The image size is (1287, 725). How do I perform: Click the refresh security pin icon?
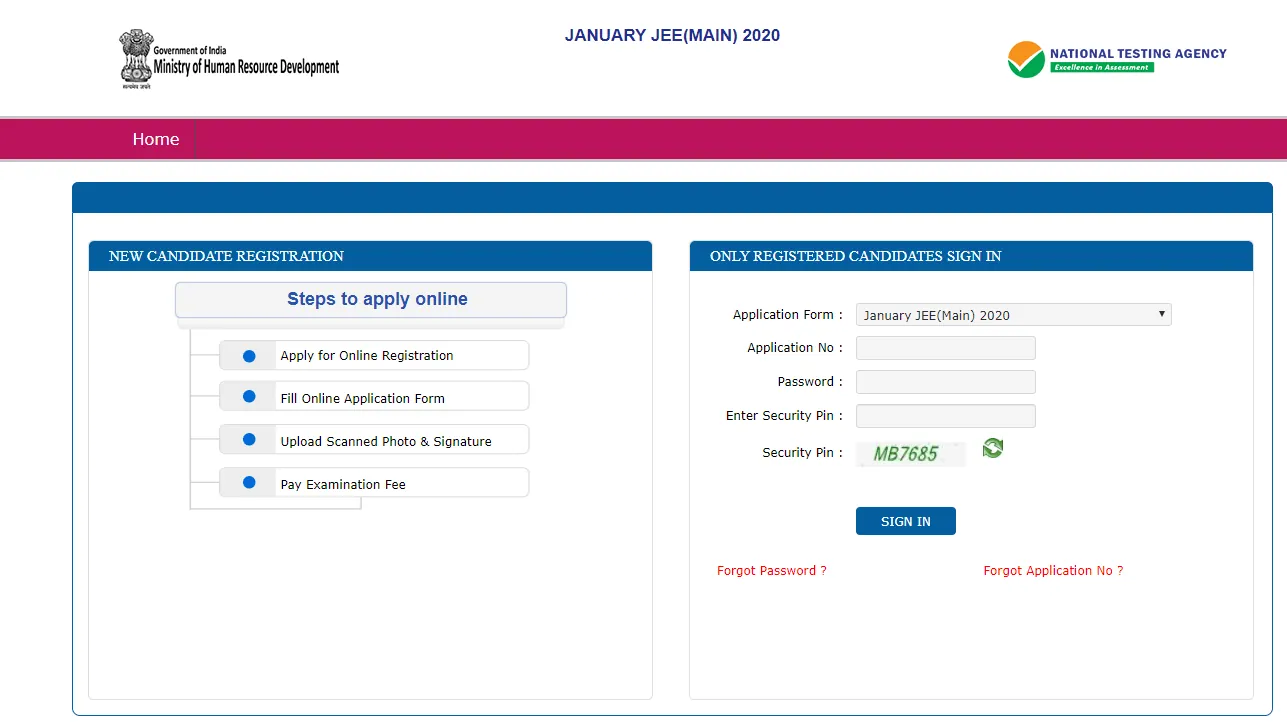point(992,449)
